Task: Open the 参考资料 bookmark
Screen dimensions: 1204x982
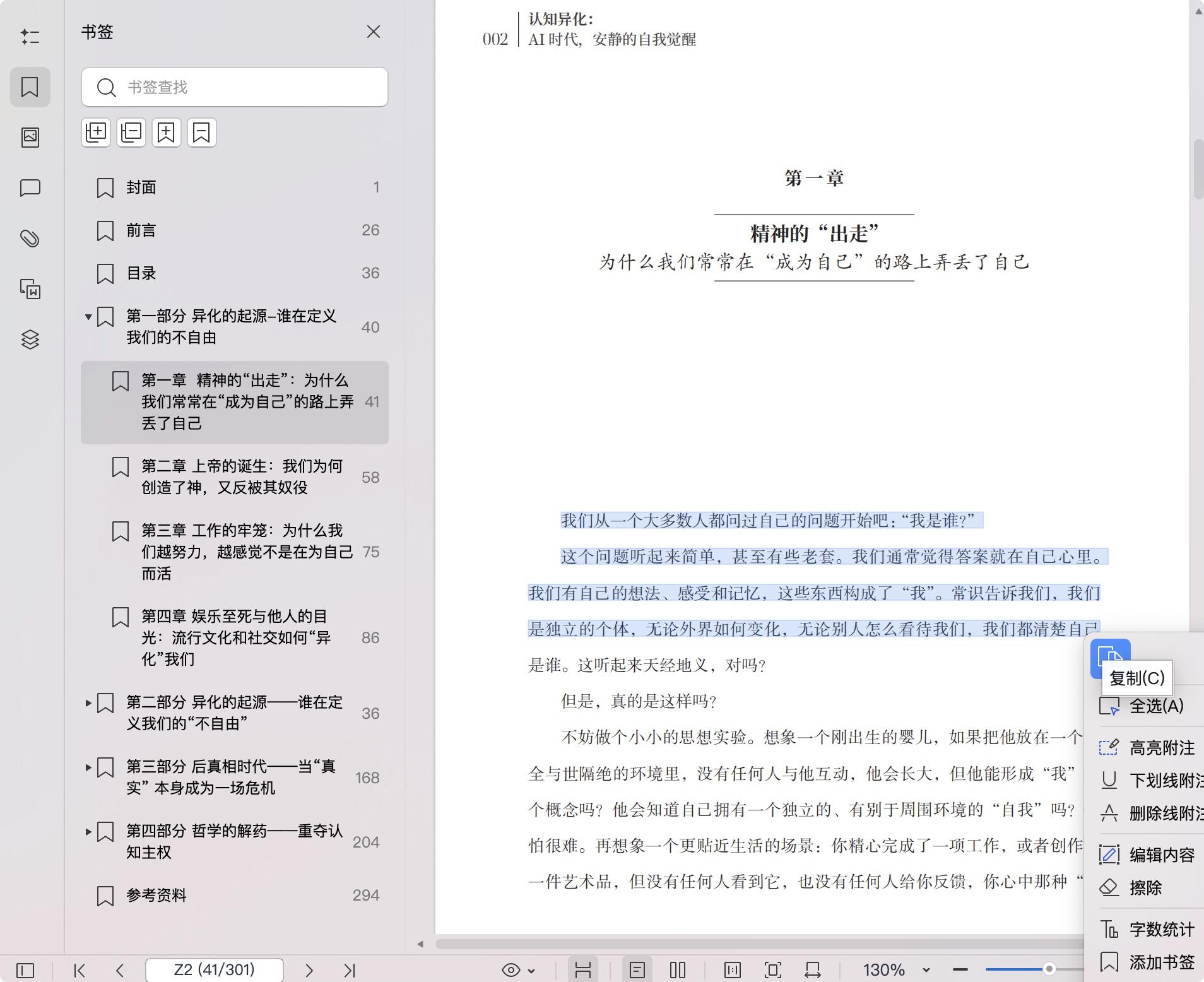Action: [x=234, y=896]
